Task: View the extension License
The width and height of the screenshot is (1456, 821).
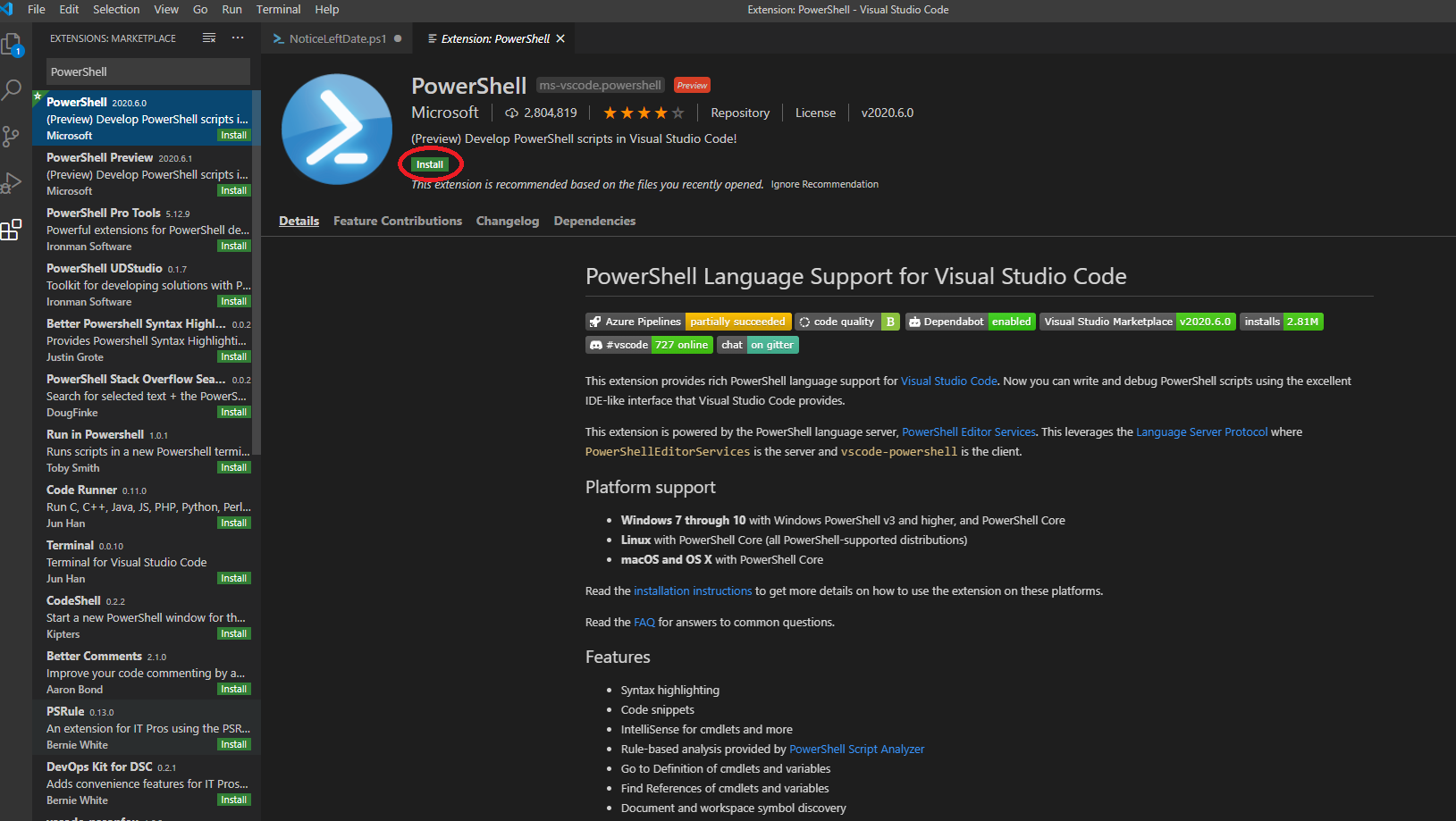Action: (814, 113)
